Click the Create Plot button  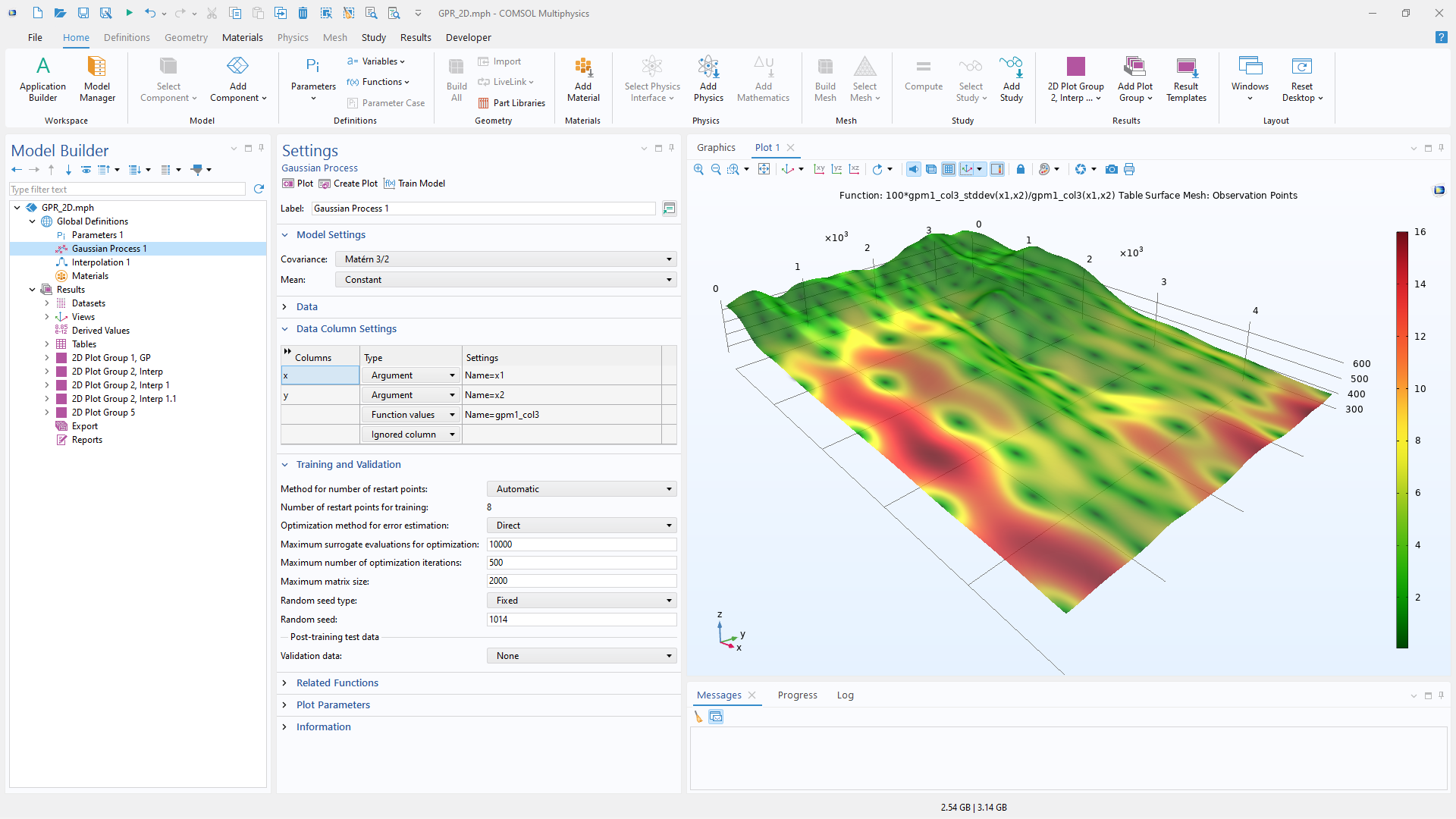(348, 184)
